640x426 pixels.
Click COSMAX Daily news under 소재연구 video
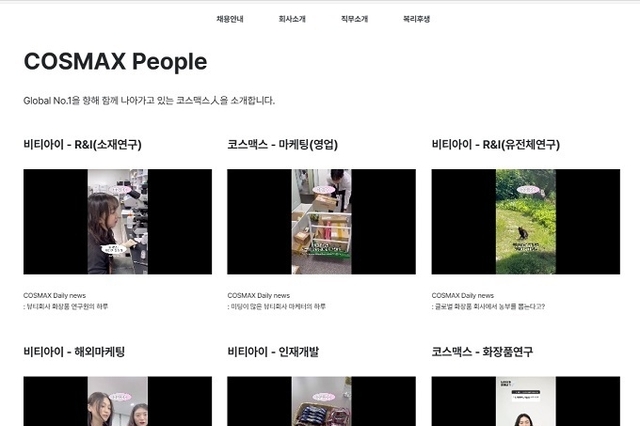click(x=55, y=295)
